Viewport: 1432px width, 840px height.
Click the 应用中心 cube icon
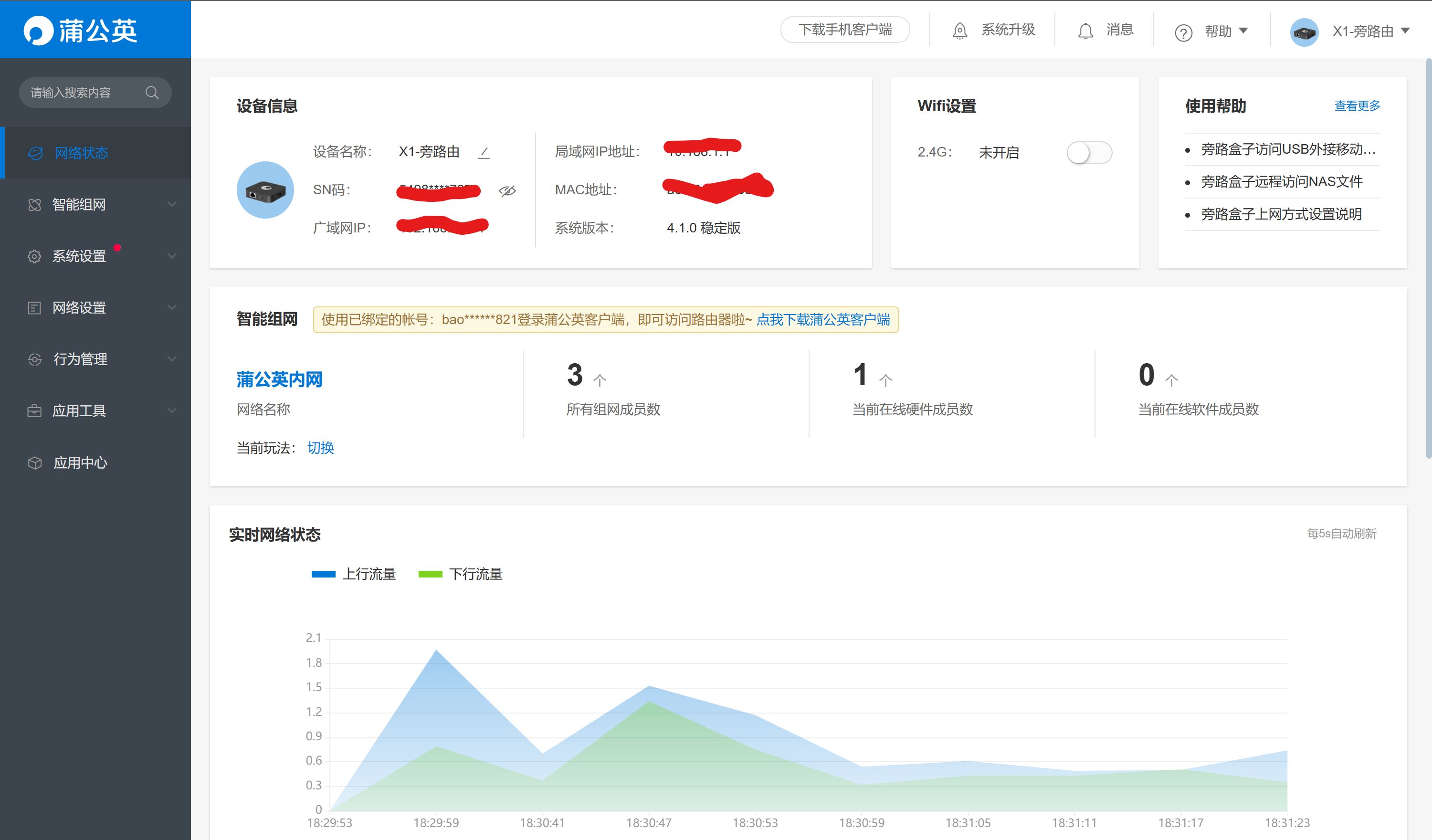click(35, 462)
